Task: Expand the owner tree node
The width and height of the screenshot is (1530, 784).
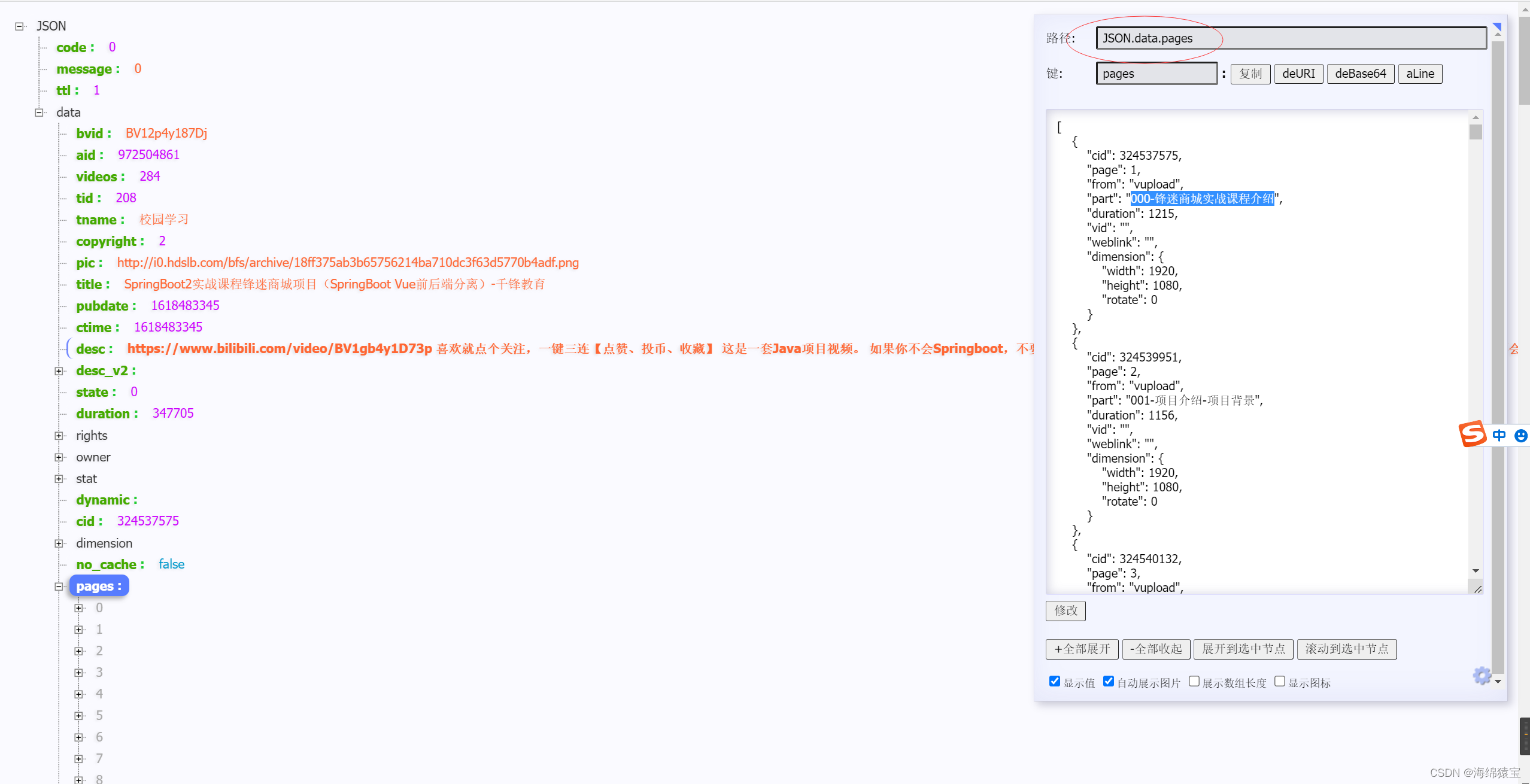Action: coord(59,457)
